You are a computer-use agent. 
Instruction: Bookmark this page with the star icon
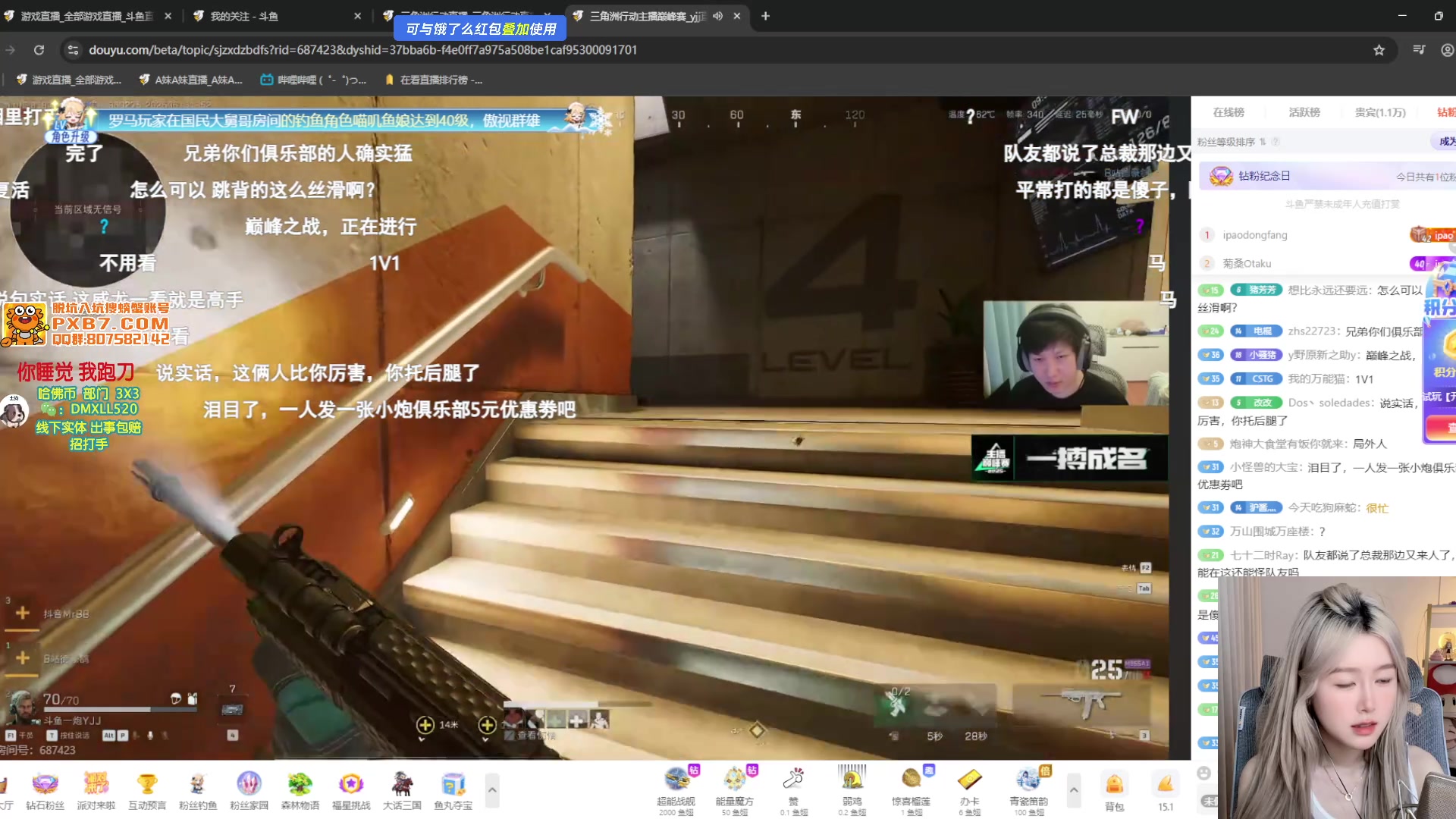point(1379,50)
